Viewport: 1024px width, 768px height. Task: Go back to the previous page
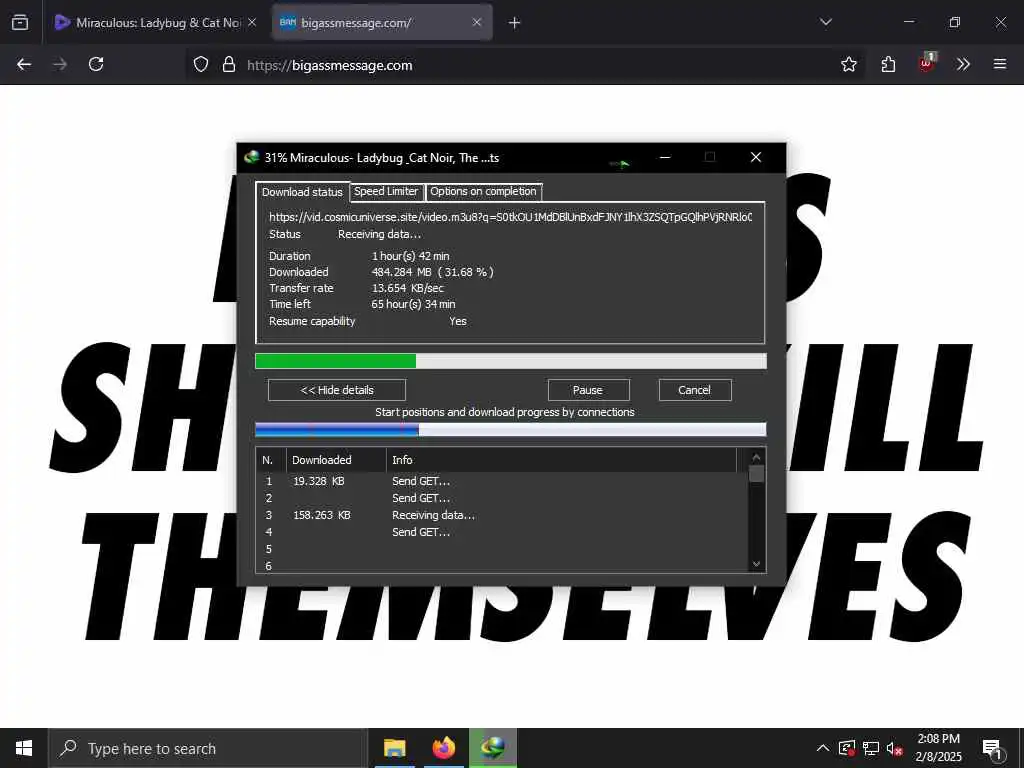coord(24,64)
